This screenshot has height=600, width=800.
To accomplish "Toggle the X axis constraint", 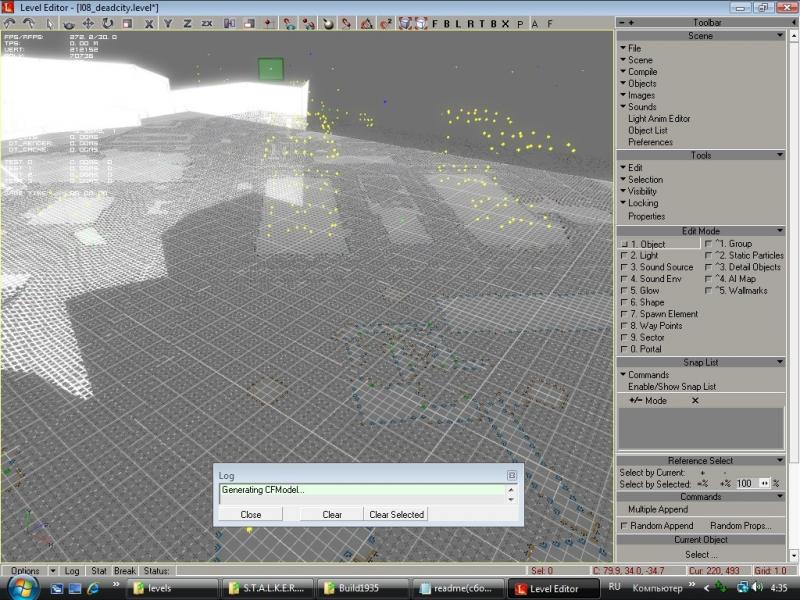I will tap(150, 23).
